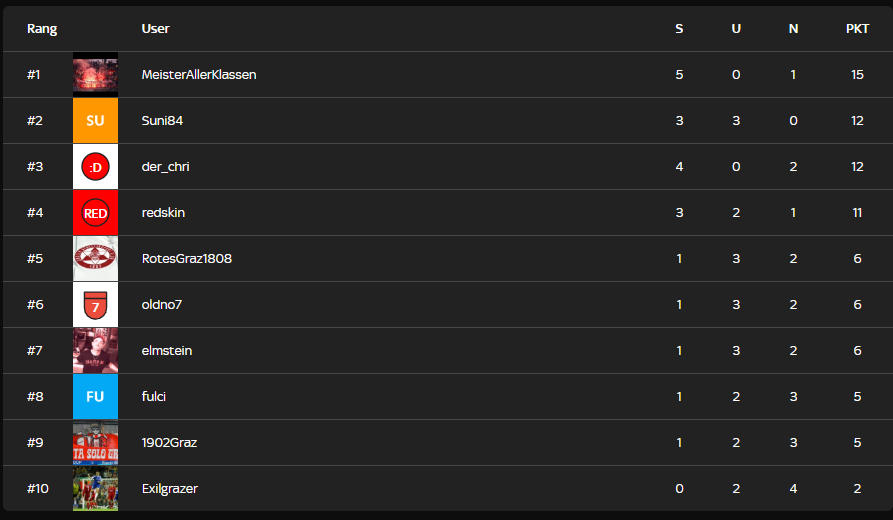
Task: Open the RotesGraz1808 username link
Action: pos(187,259)
